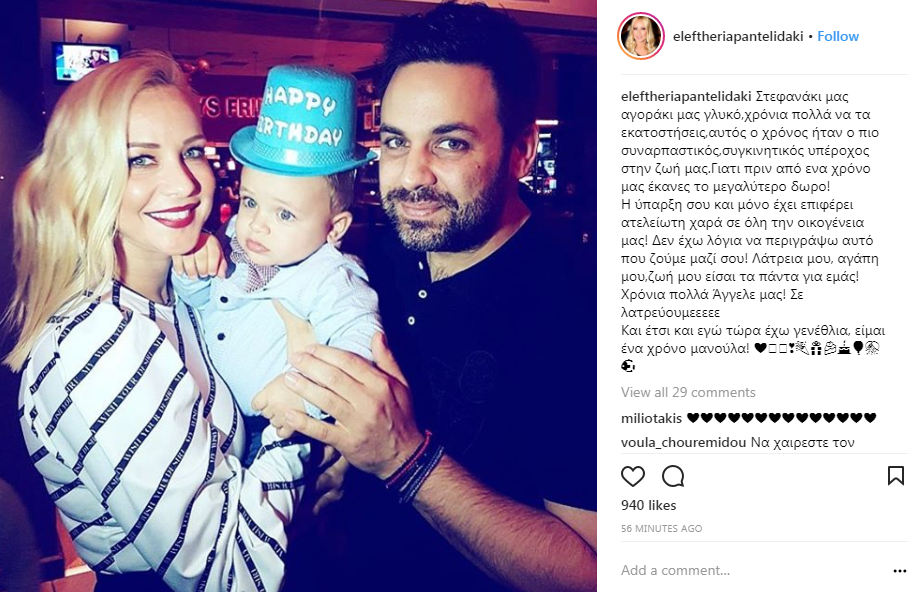
Task: Open comment via speech bubble icon
Action: [673, 476]
